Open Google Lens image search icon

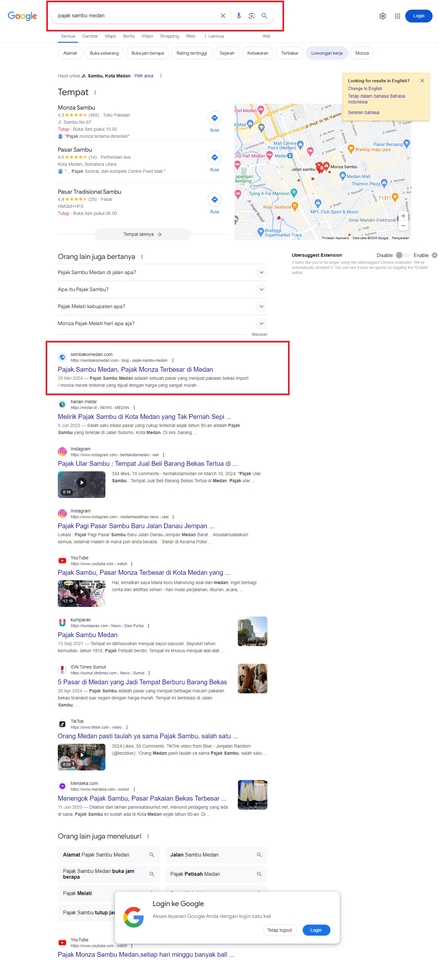(x=251, y=16)
